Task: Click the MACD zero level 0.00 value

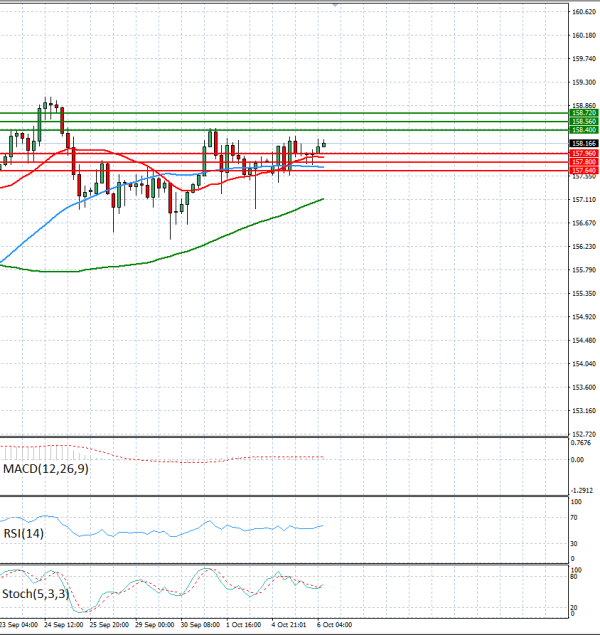Action: (577, 460)
